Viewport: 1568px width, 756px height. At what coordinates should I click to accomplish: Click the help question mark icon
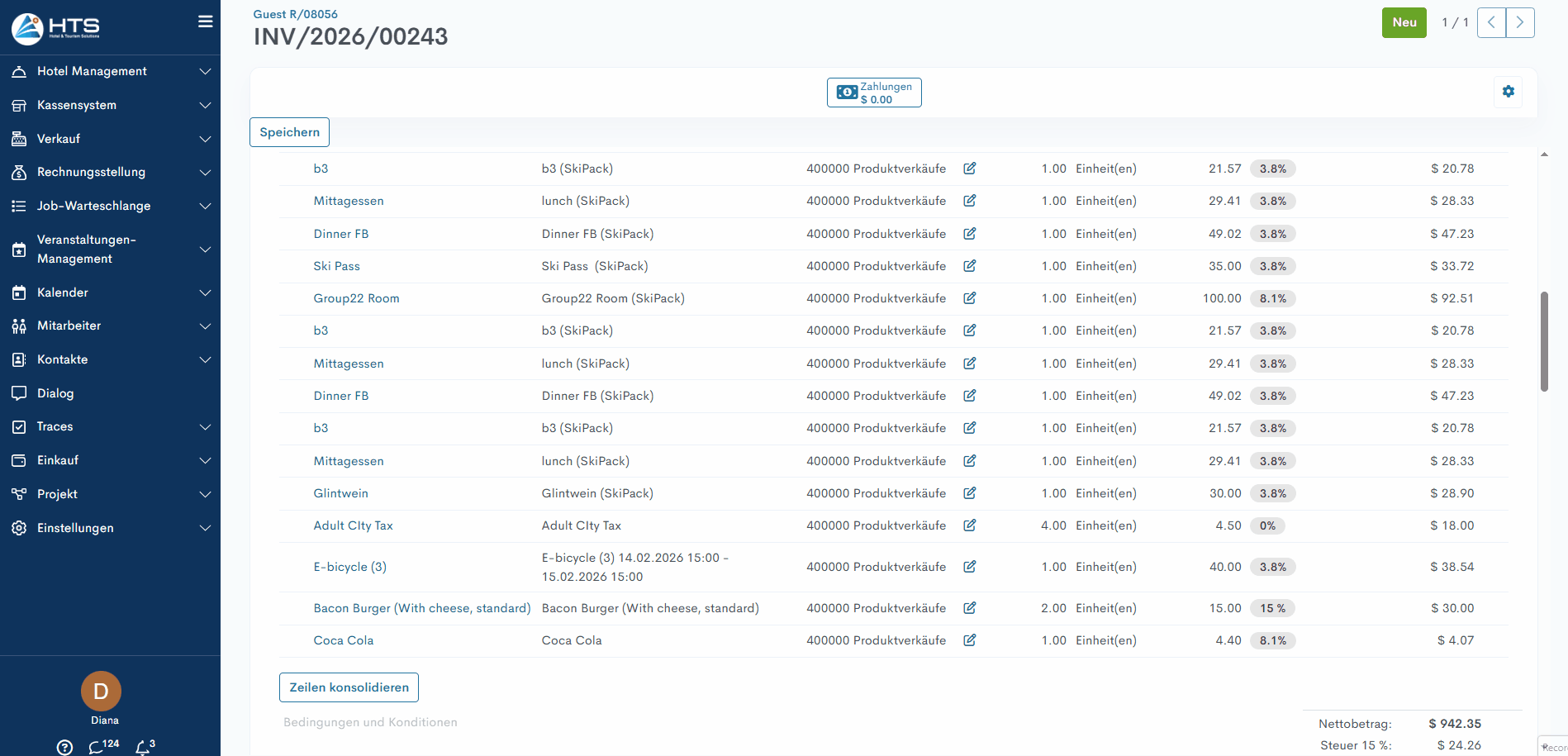pyautogui.click(x=65, y=747)
